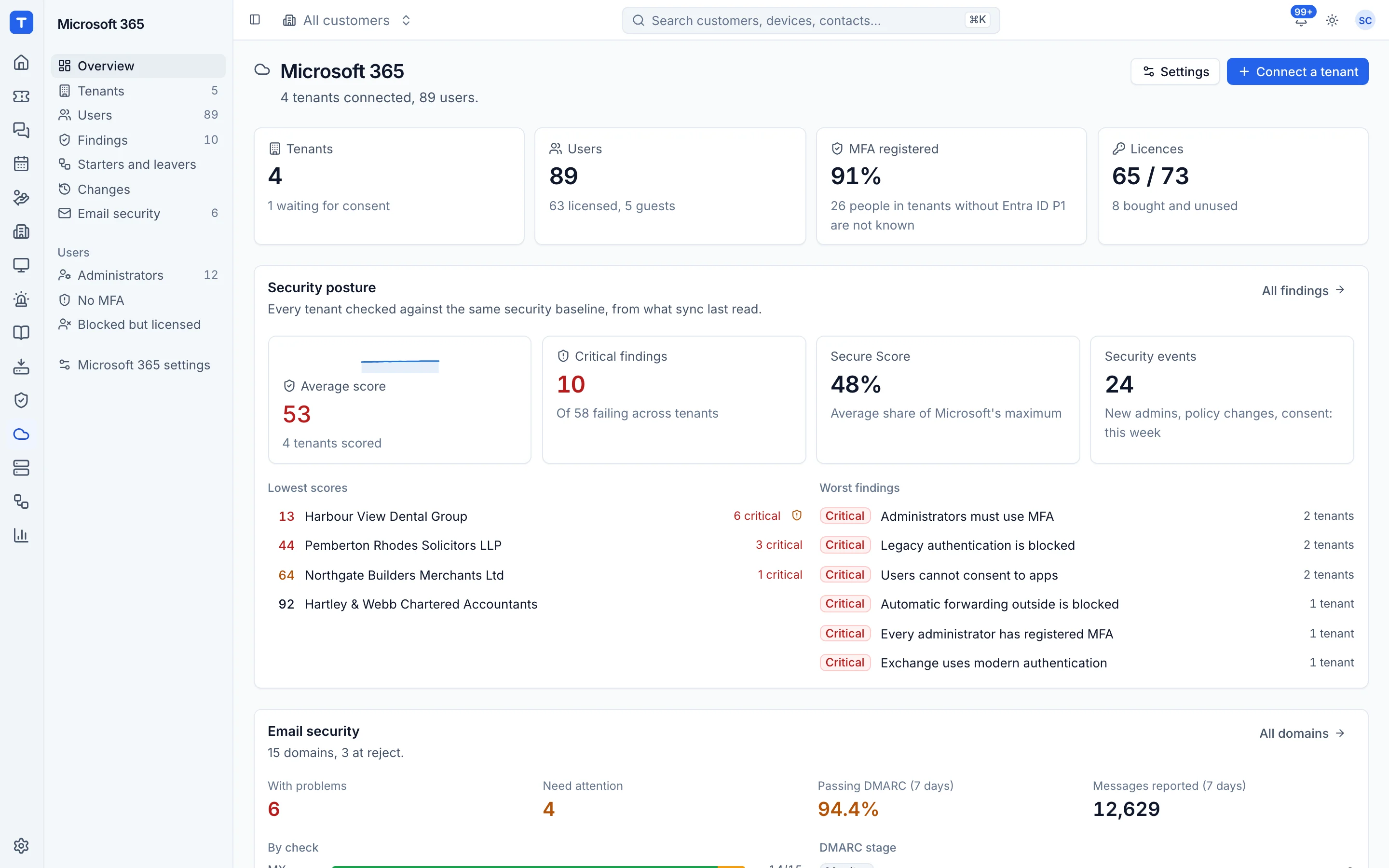Click Passing DMARC value 94.4%
Image resolution: width=1389 pixels, height=868 pixels.
[848, 809]
